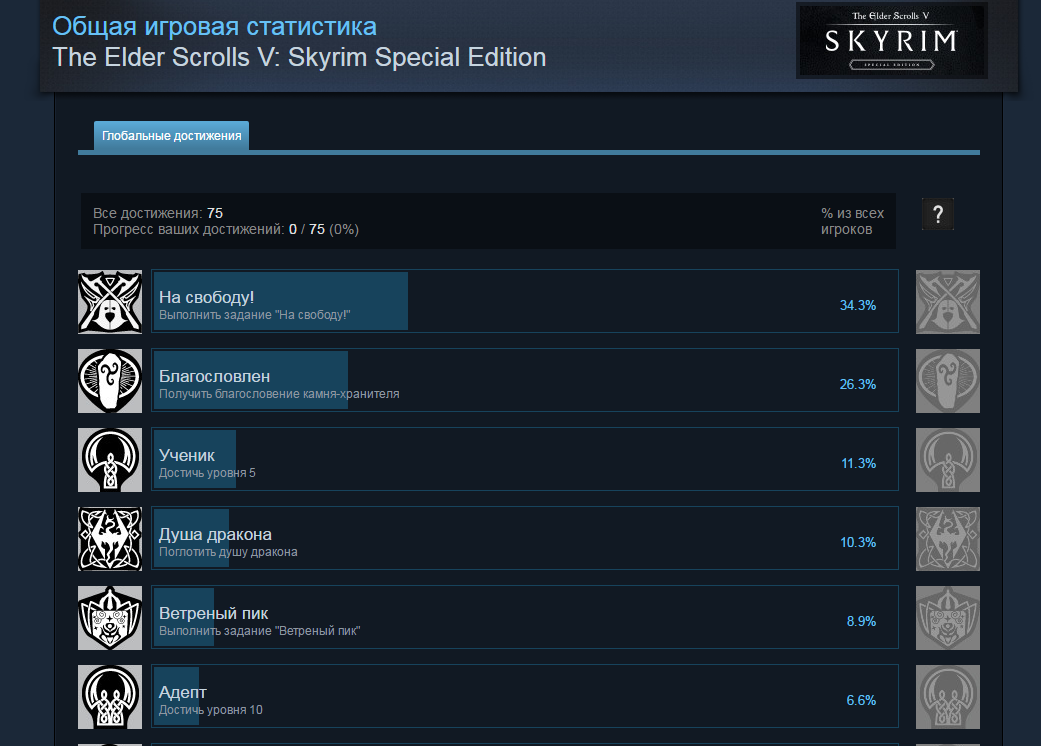Click the grey locked "На свободу!" icon on right

pos(947,301)
